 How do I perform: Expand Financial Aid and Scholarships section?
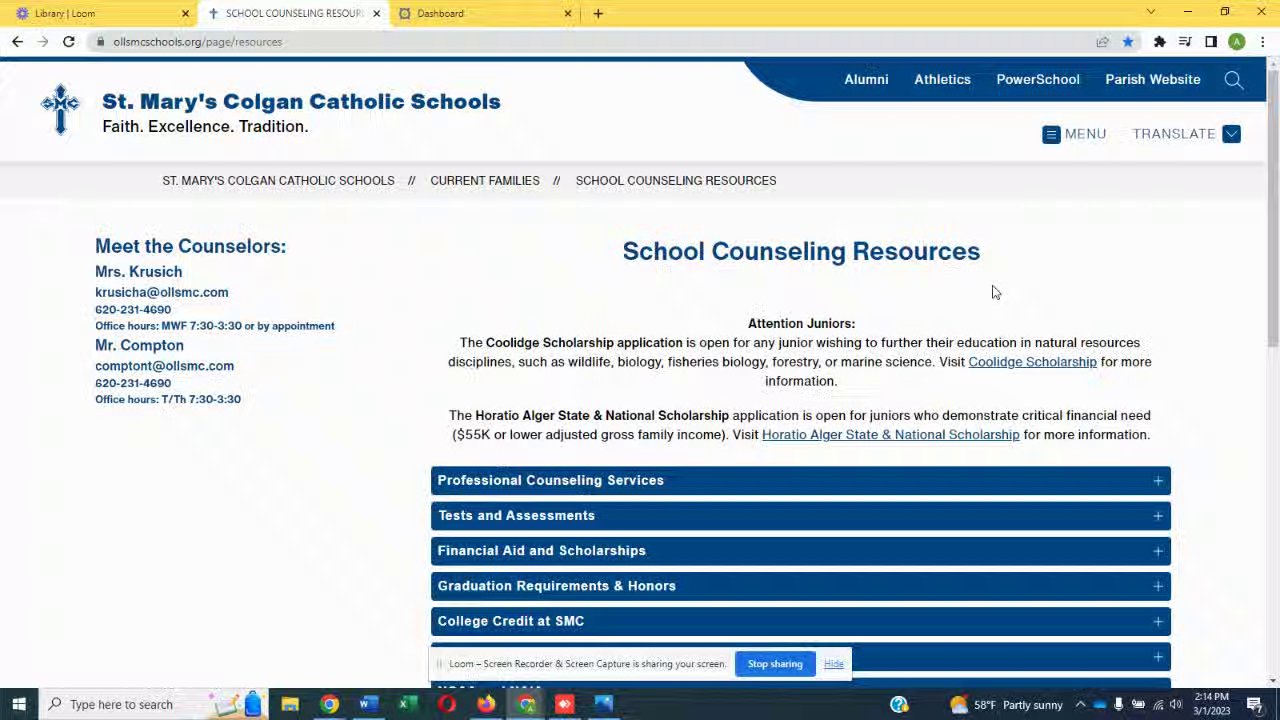coord(800,551)
